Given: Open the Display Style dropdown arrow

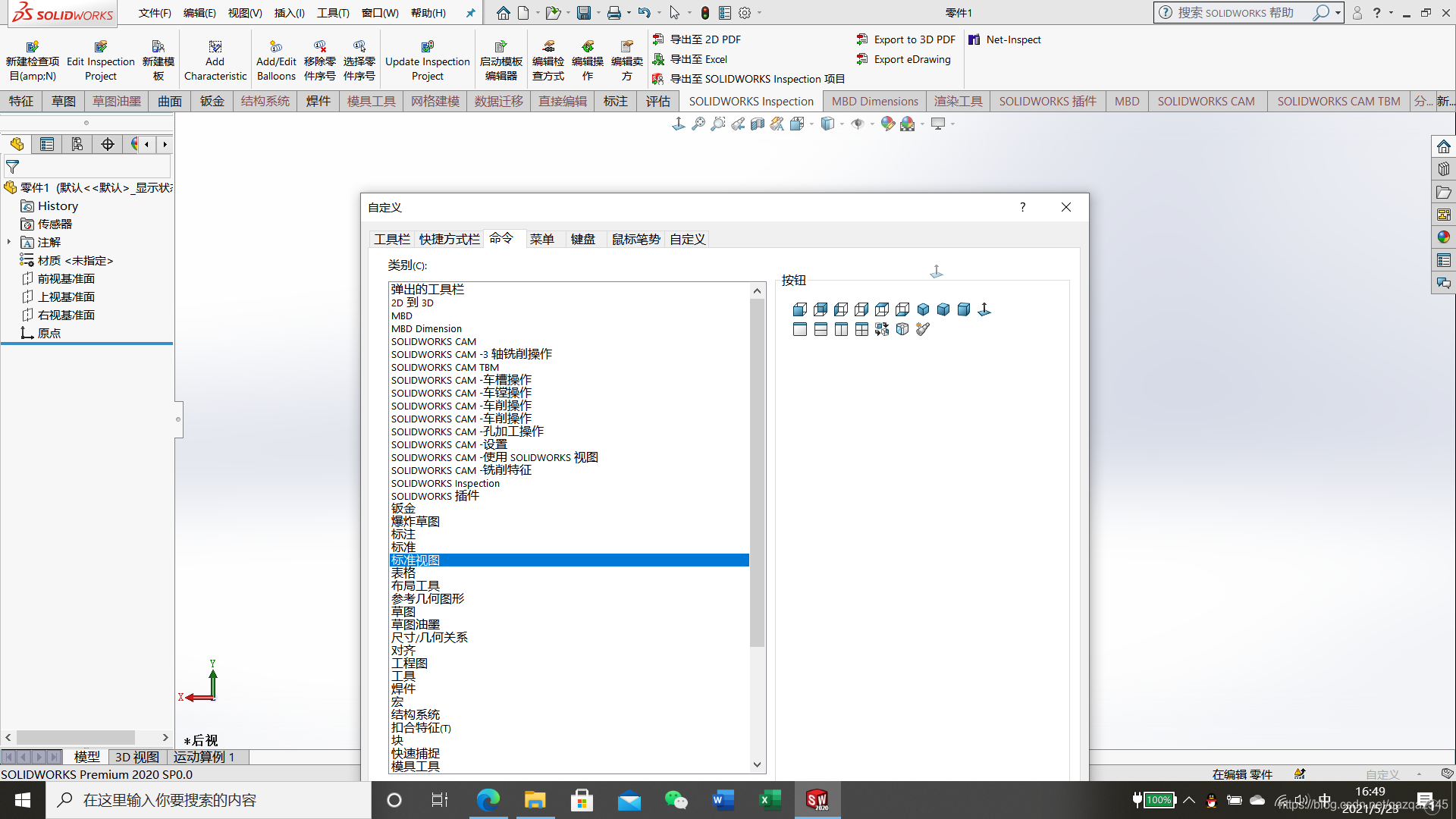Looking at the screenshot, I should 843,124.
